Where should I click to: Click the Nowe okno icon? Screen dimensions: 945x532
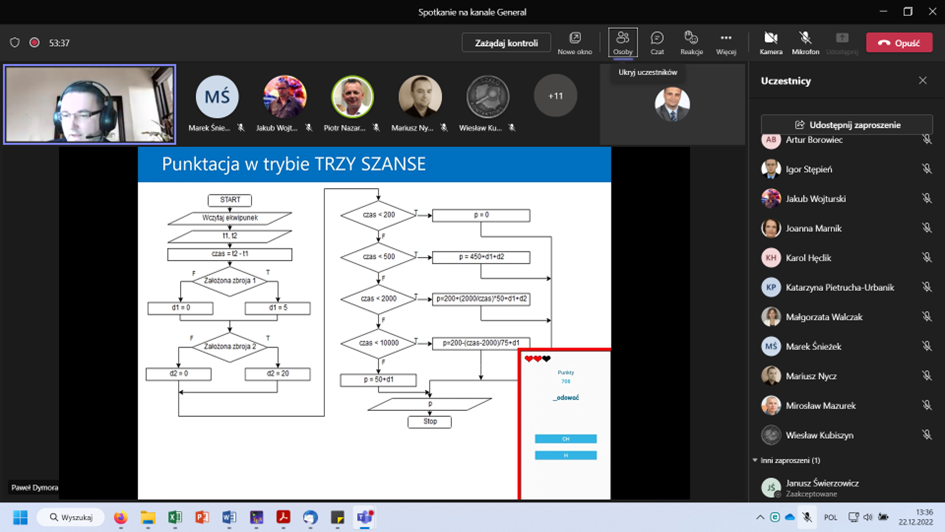point(575,42)
